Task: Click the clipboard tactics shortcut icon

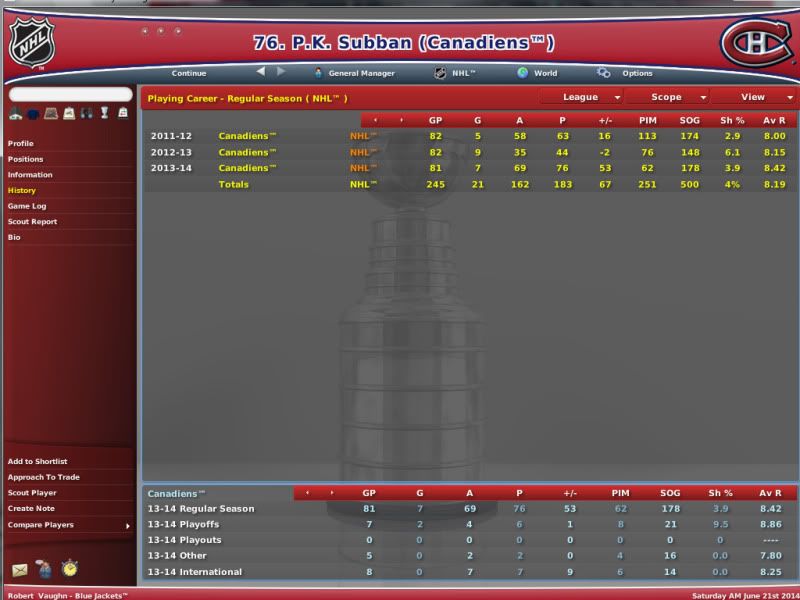Action: [69, 113]
